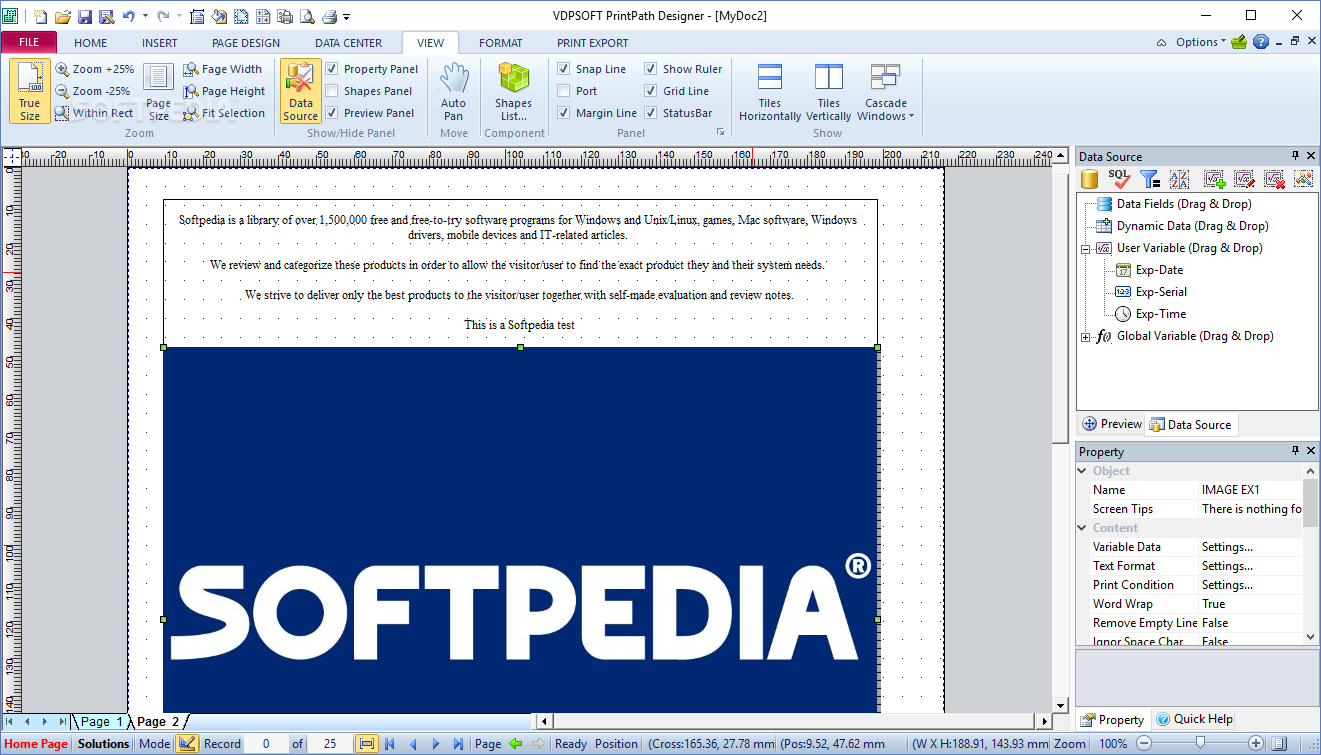Toggle the Property Panel checkbox

pyautogui.click(x=332, y=69)
